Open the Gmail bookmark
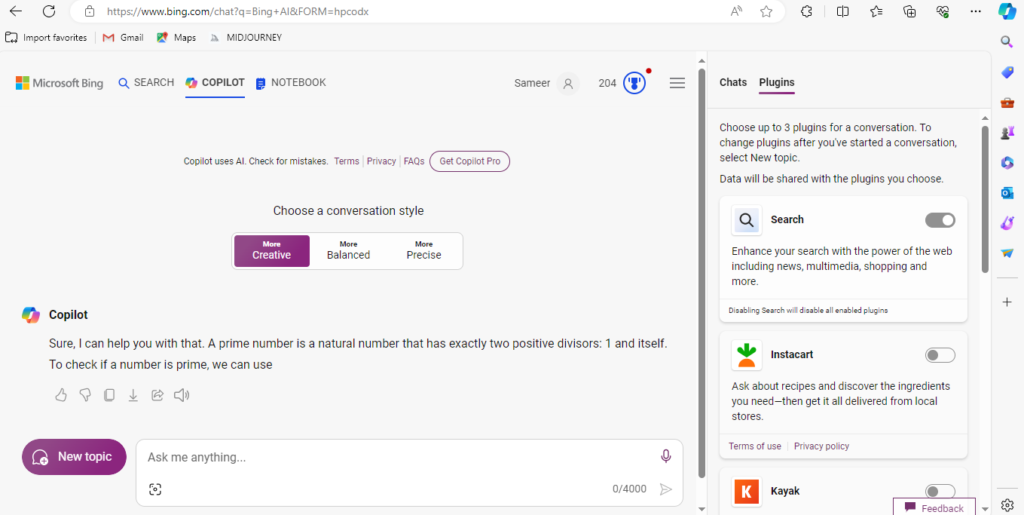 click(123, 38)
